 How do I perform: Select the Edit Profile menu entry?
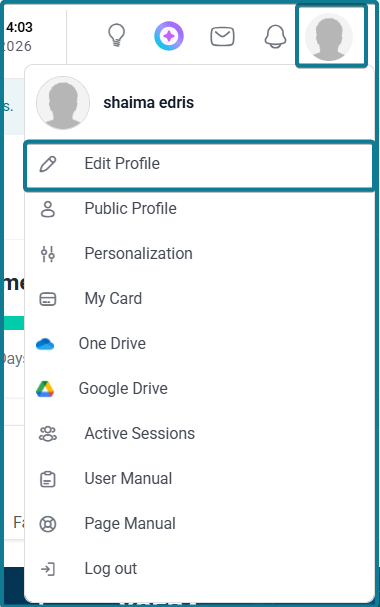click(199, 166)
